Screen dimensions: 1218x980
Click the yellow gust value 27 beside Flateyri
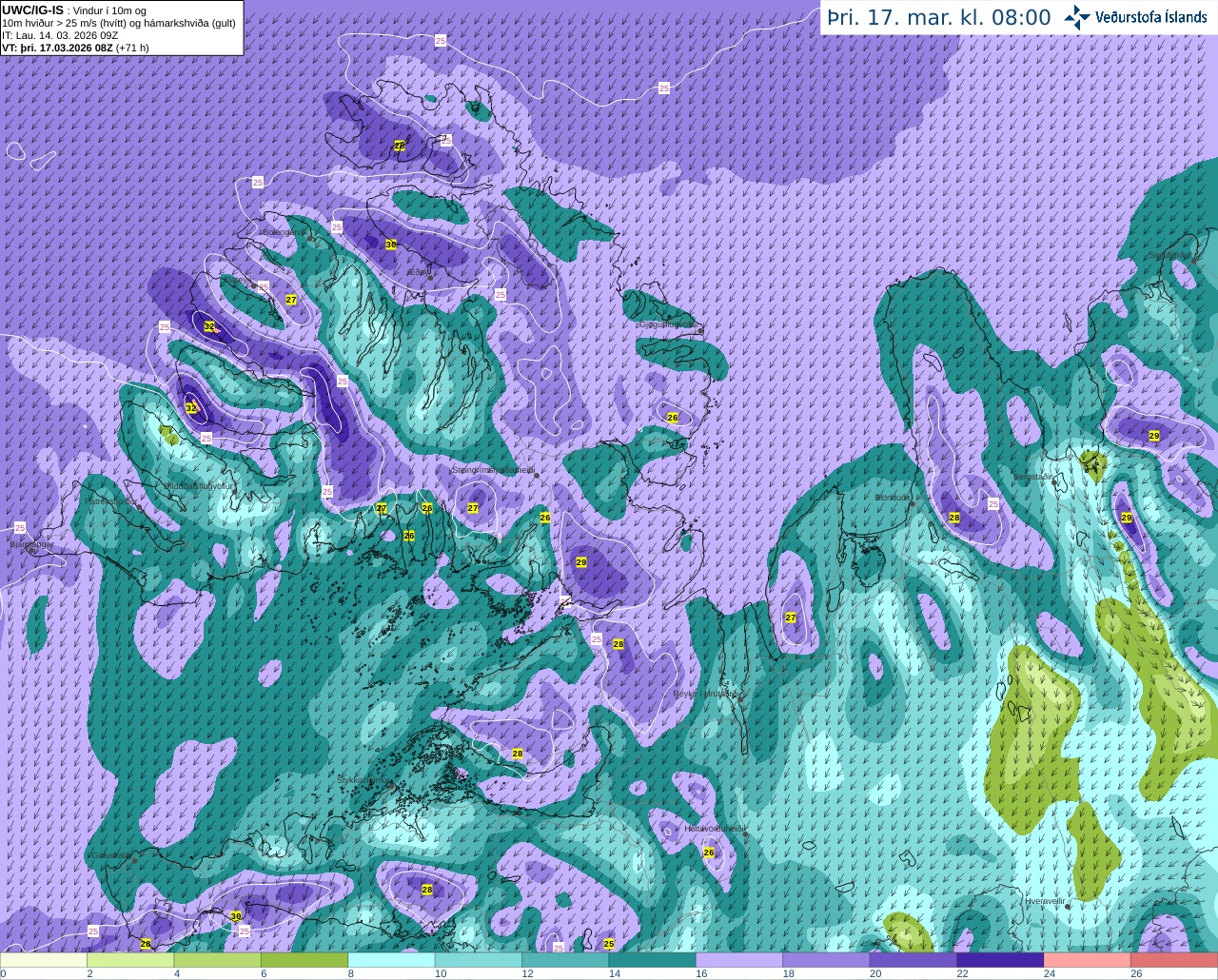coord(291,300)
